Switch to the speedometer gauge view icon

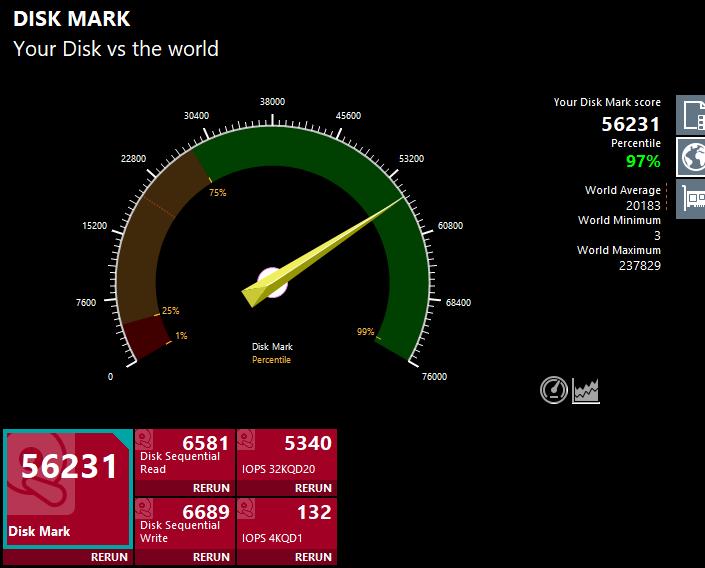[x=553, y=390]
